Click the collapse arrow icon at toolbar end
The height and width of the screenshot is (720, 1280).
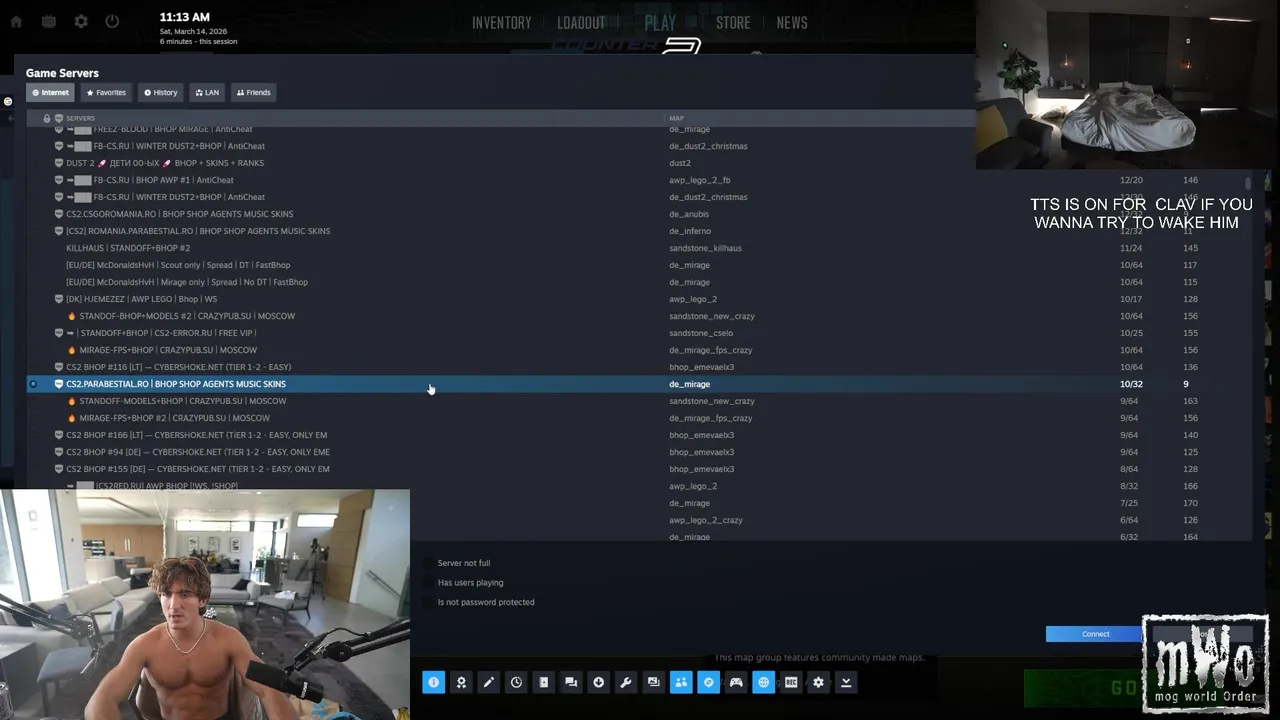point(846,682)
